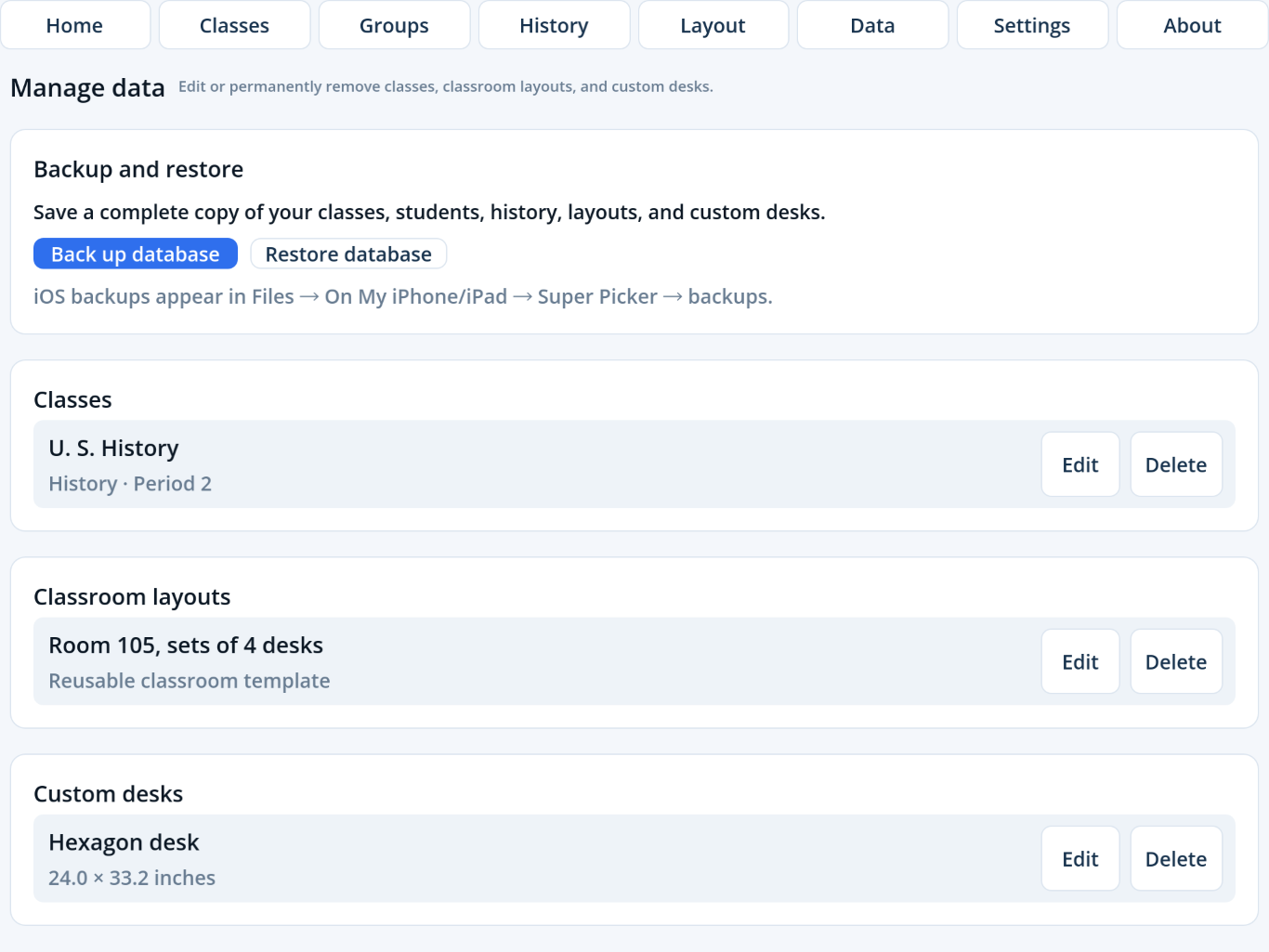Go to the Groups tab
Screen dimensions: 1269x952
[395, 25]
